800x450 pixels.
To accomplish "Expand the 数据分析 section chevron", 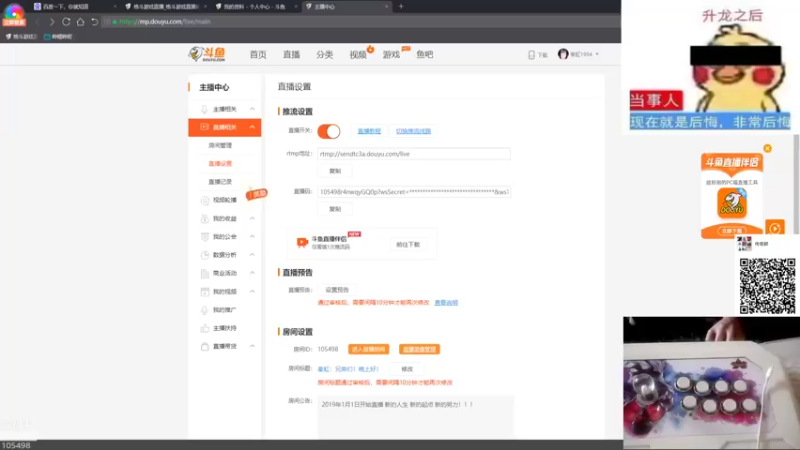I will [252, 255].
